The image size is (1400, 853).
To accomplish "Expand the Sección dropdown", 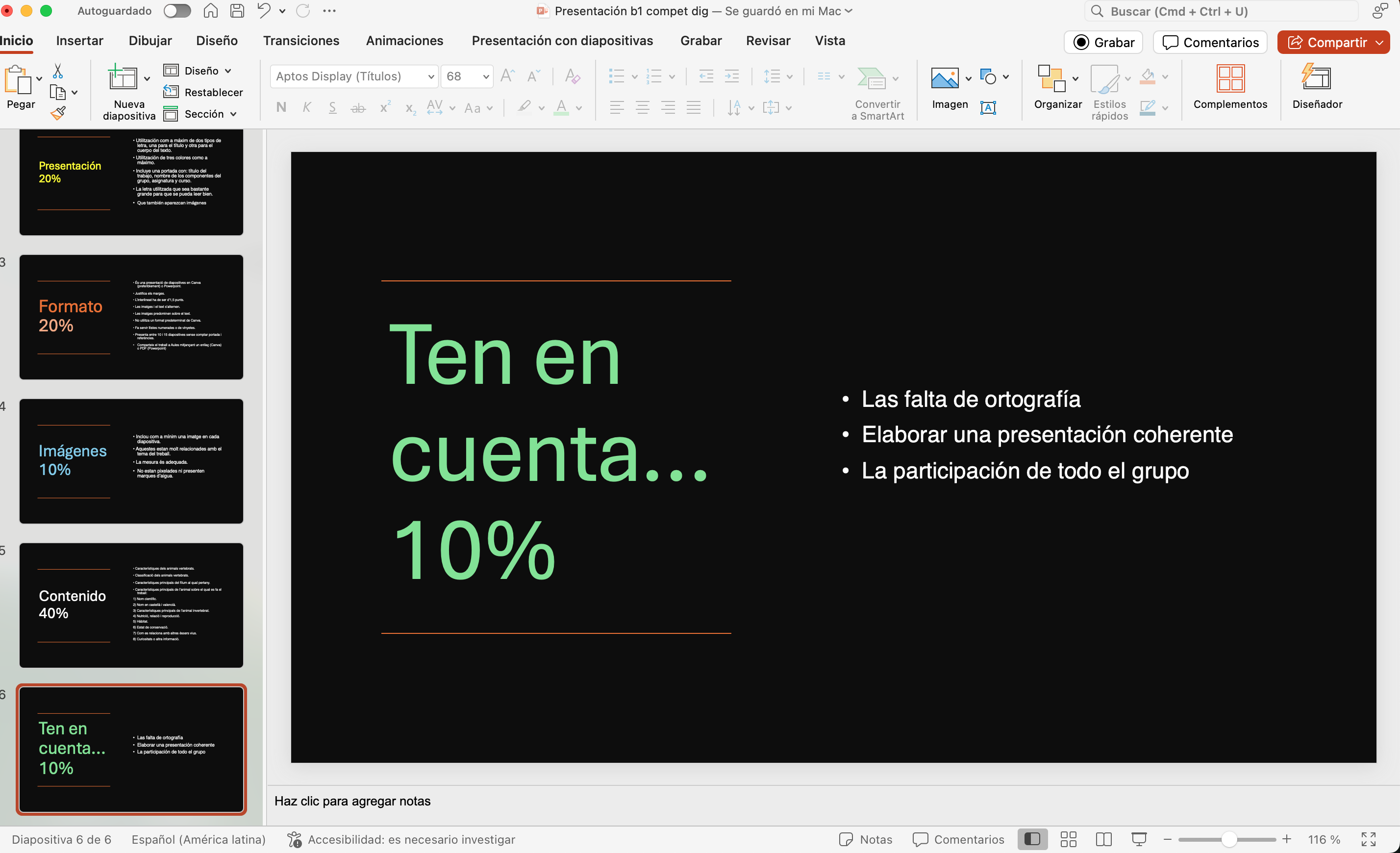I will [x=233, y=114].
